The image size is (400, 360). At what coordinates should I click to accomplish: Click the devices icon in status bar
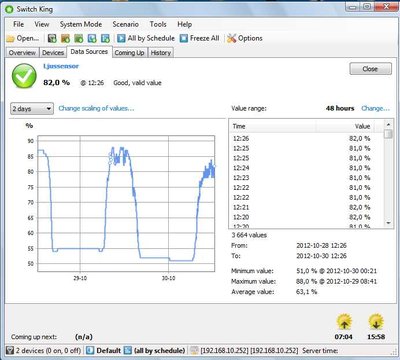[x=10, y=351]
